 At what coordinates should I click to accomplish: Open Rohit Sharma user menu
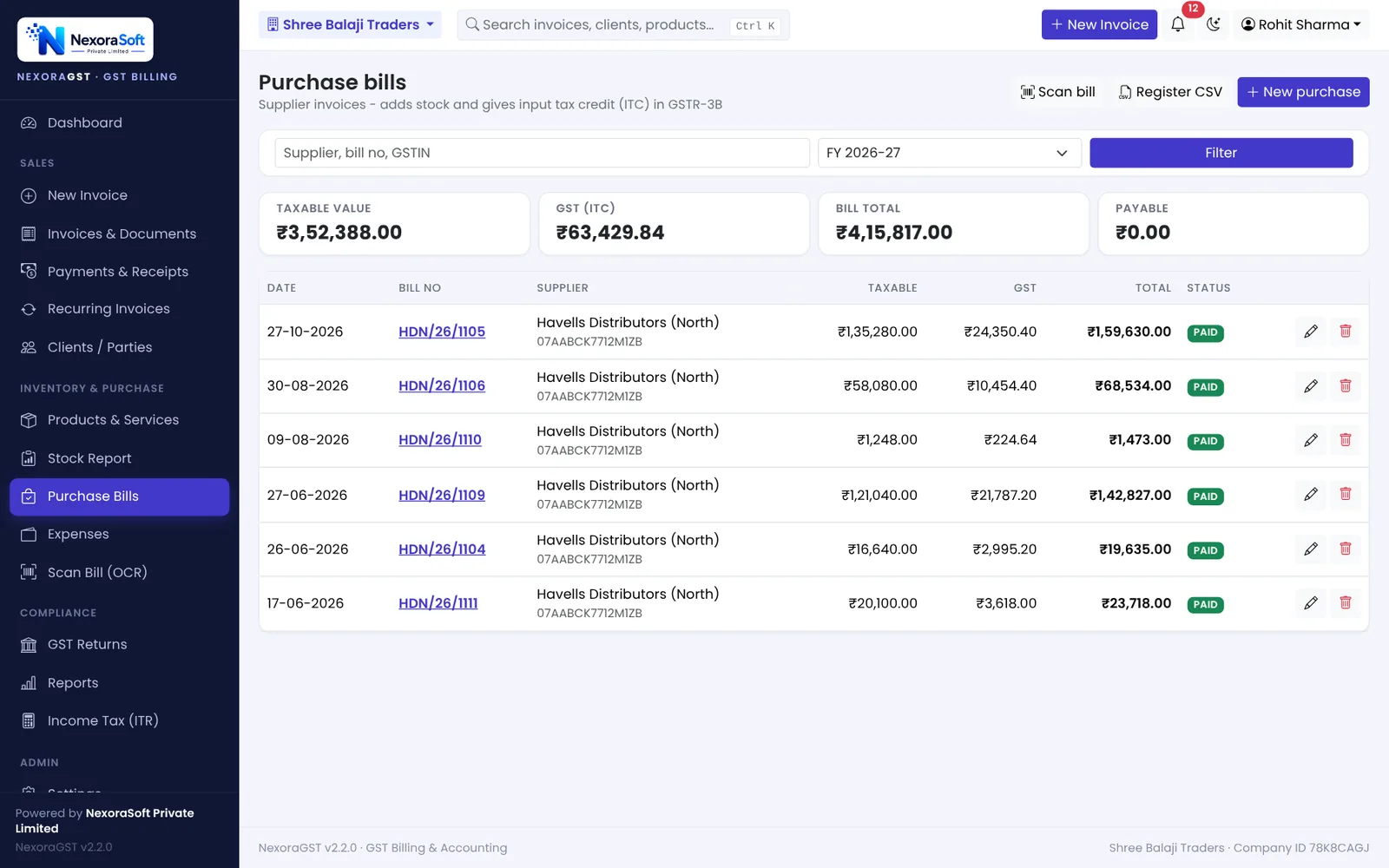[1301, 24]
